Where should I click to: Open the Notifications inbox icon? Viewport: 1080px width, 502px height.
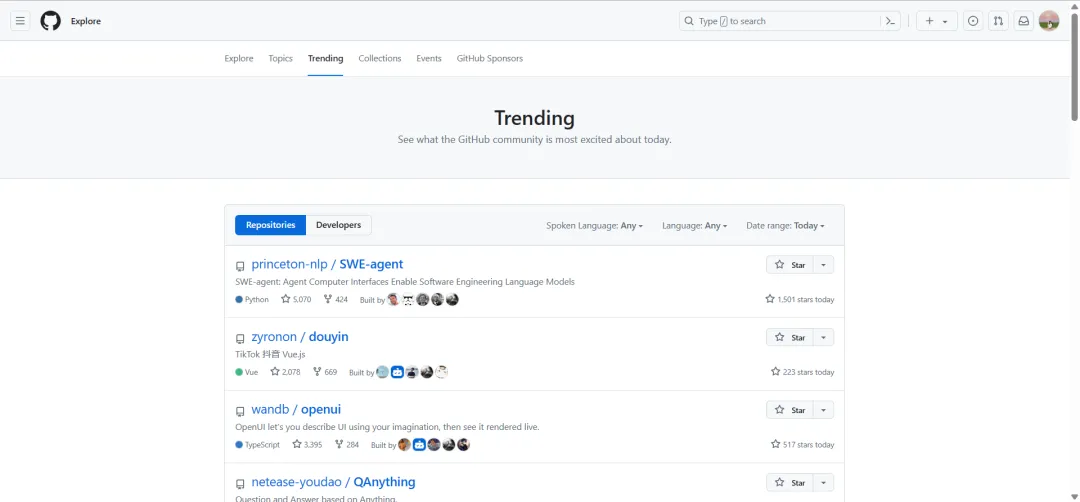(1024, 21)
